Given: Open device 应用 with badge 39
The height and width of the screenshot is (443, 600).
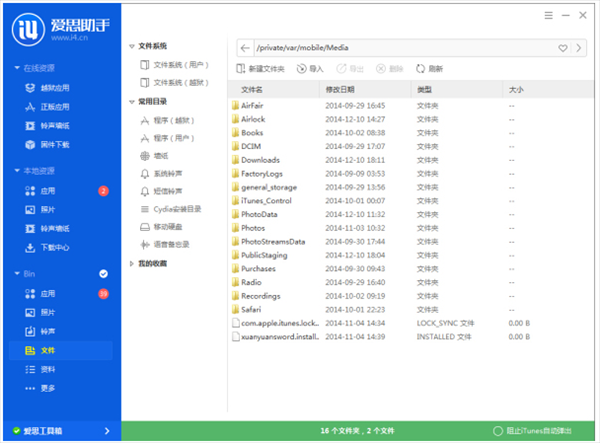Looking at the screenshot, I should (x=40, y=294).
